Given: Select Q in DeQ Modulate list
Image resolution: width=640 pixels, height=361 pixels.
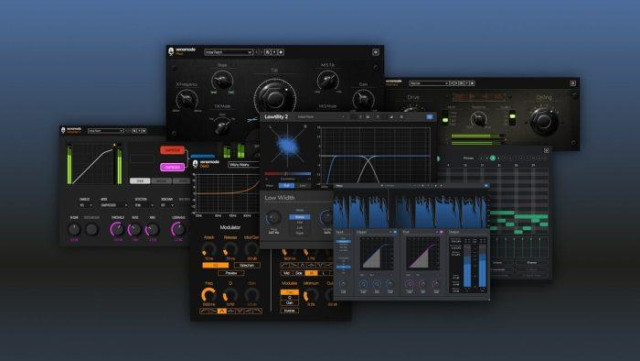Looking at the screenshot, I should [x=289, y=298].
